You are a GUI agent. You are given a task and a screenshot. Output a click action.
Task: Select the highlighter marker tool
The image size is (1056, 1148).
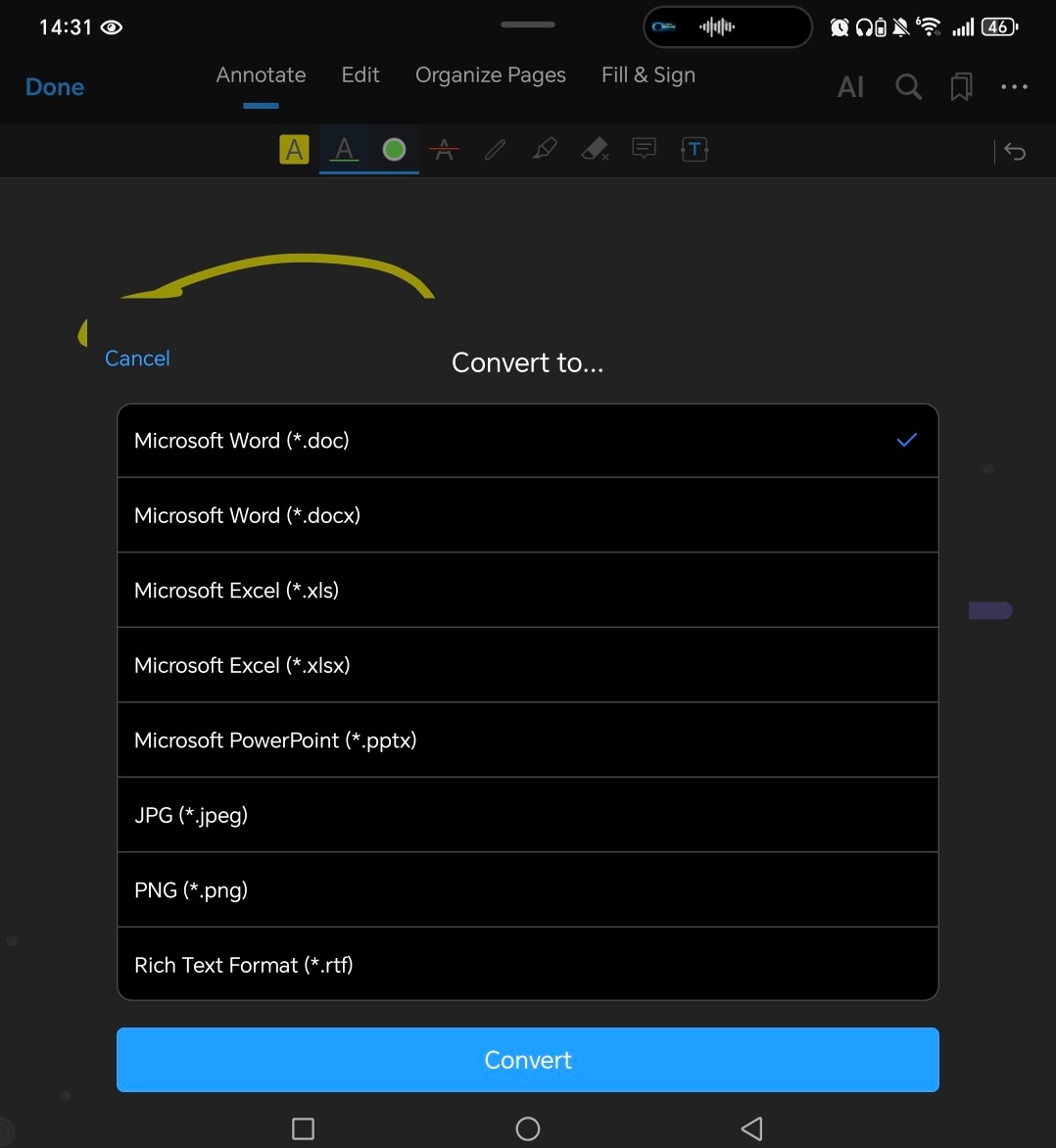545,149
